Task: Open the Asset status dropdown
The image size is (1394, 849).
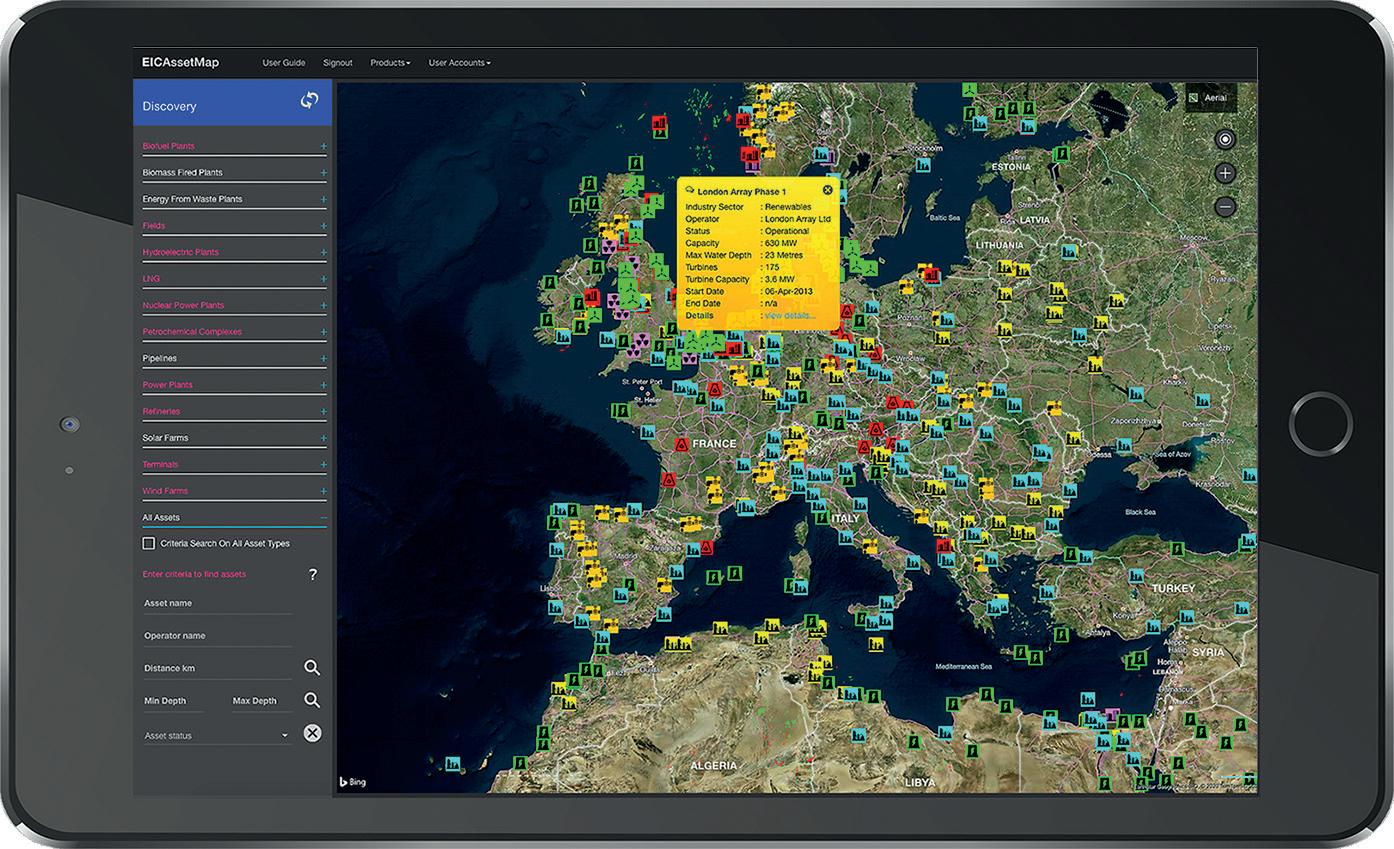Action: pyautogui.click(x=284, y=736)
